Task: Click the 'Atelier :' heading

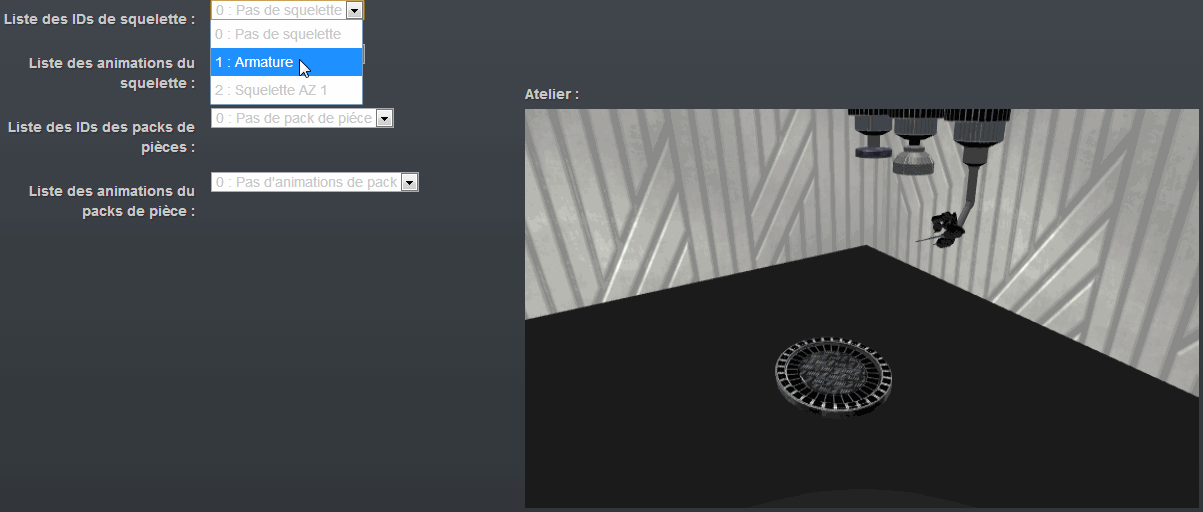Action: pos(552,94)
